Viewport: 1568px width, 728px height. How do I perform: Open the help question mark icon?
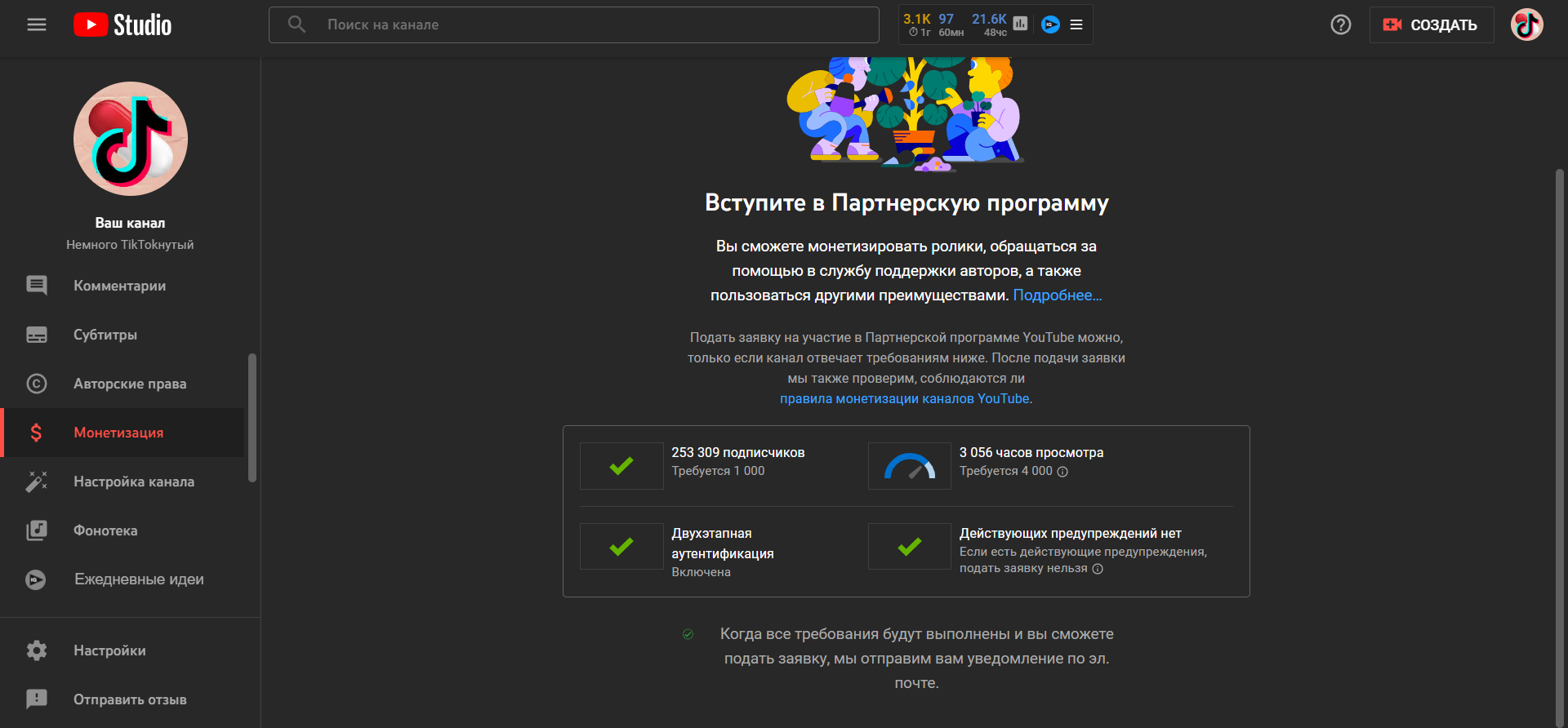tap(1340, 24)
